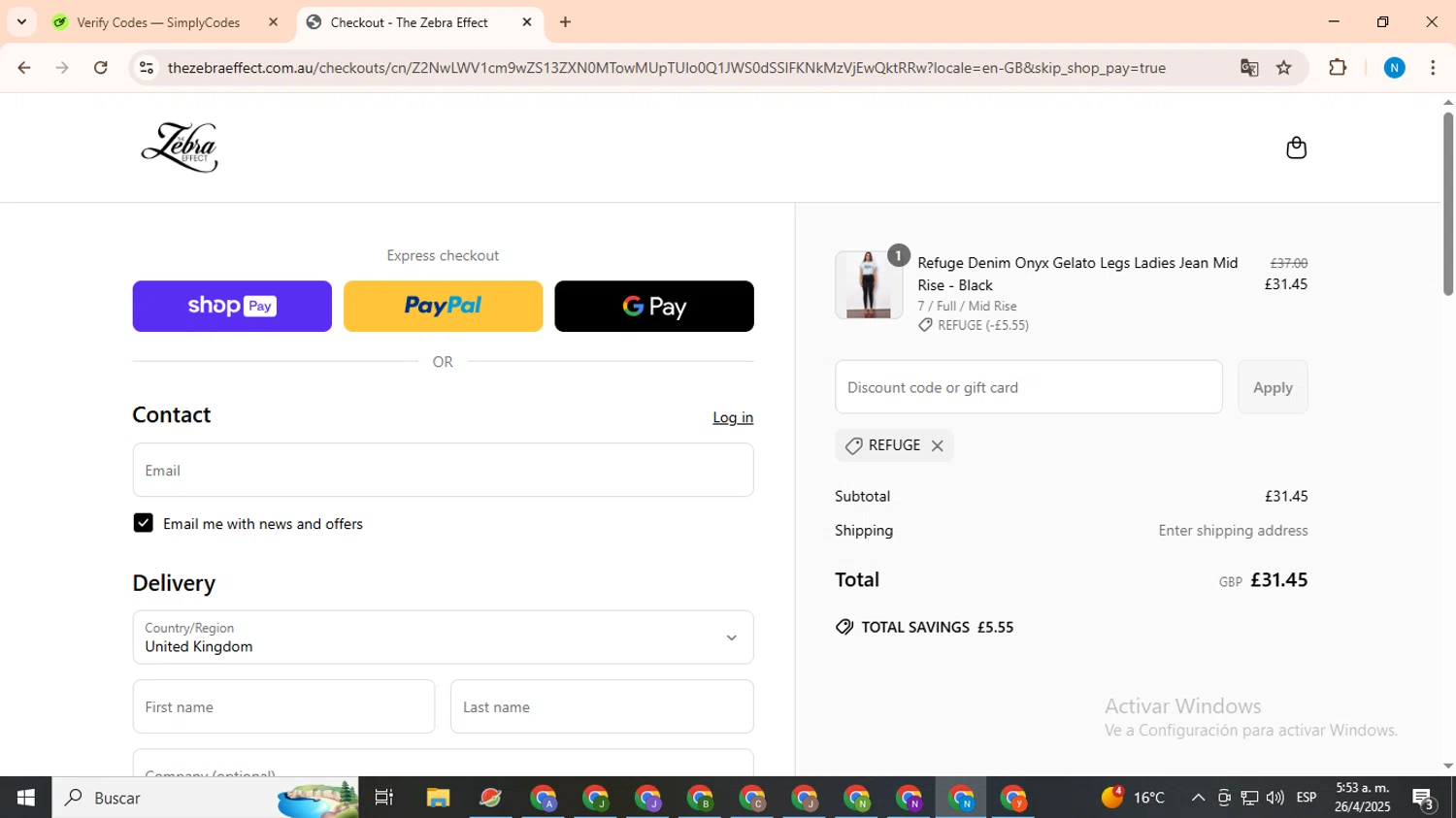Focus the Last name field
Viewport: 1456px width, 818px height.
[x=602, y=706]
